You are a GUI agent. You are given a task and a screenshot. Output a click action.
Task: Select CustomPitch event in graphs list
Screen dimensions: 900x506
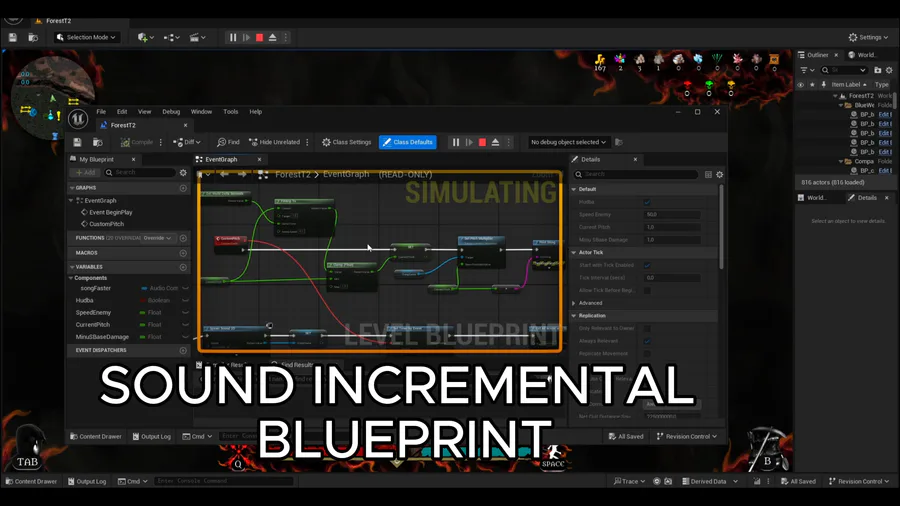(107, 224)
